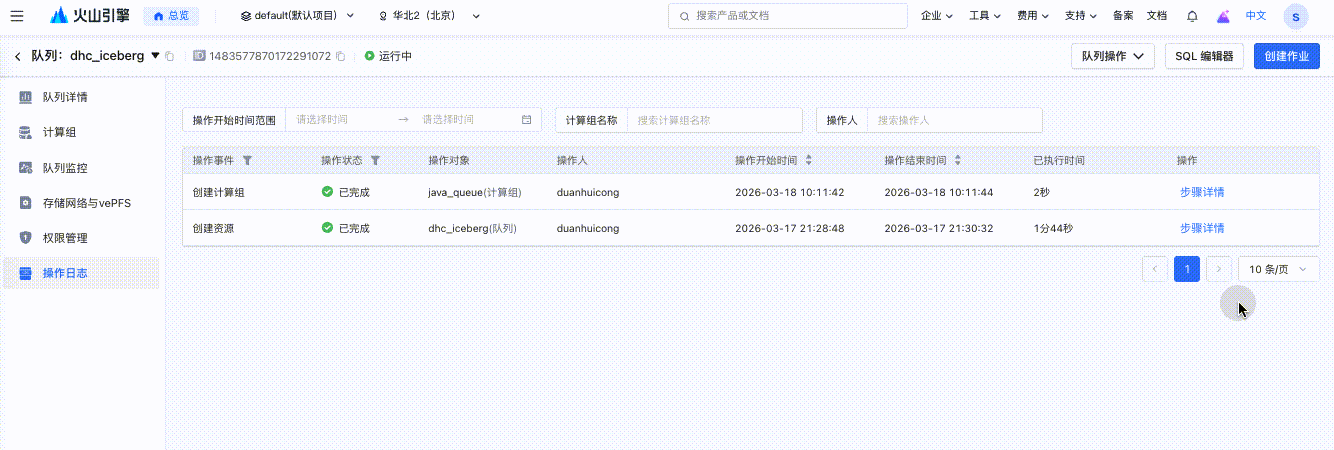Filter the 操作事件 column
The height and width of the screenshot is (450, 1334).
[247, 160]
